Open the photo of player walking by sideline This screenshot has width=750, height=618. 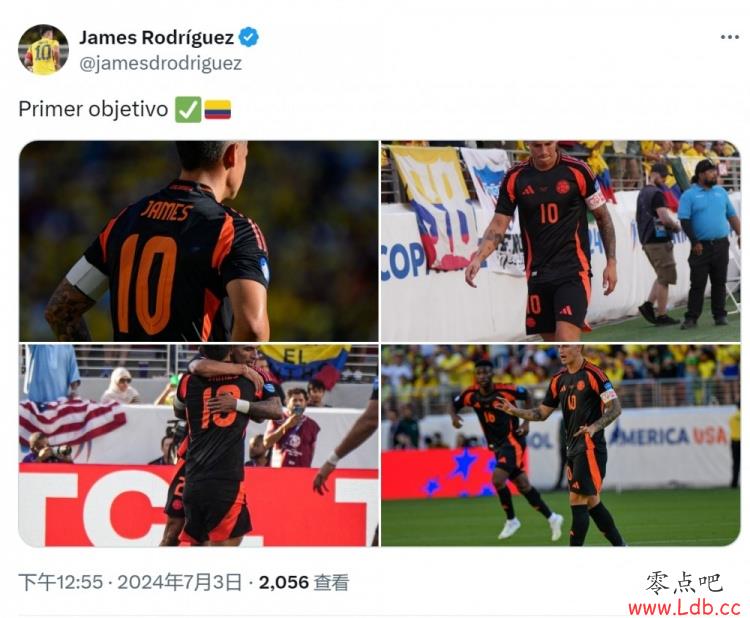tap(561, 241)
